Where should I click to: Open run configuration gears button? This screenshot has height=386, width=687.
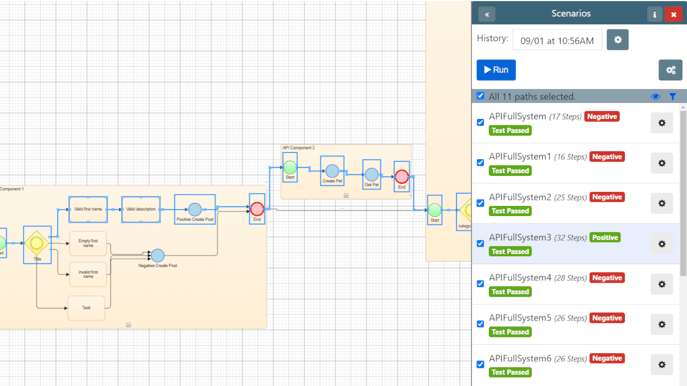pyautogui.click(x=670, y=70)
